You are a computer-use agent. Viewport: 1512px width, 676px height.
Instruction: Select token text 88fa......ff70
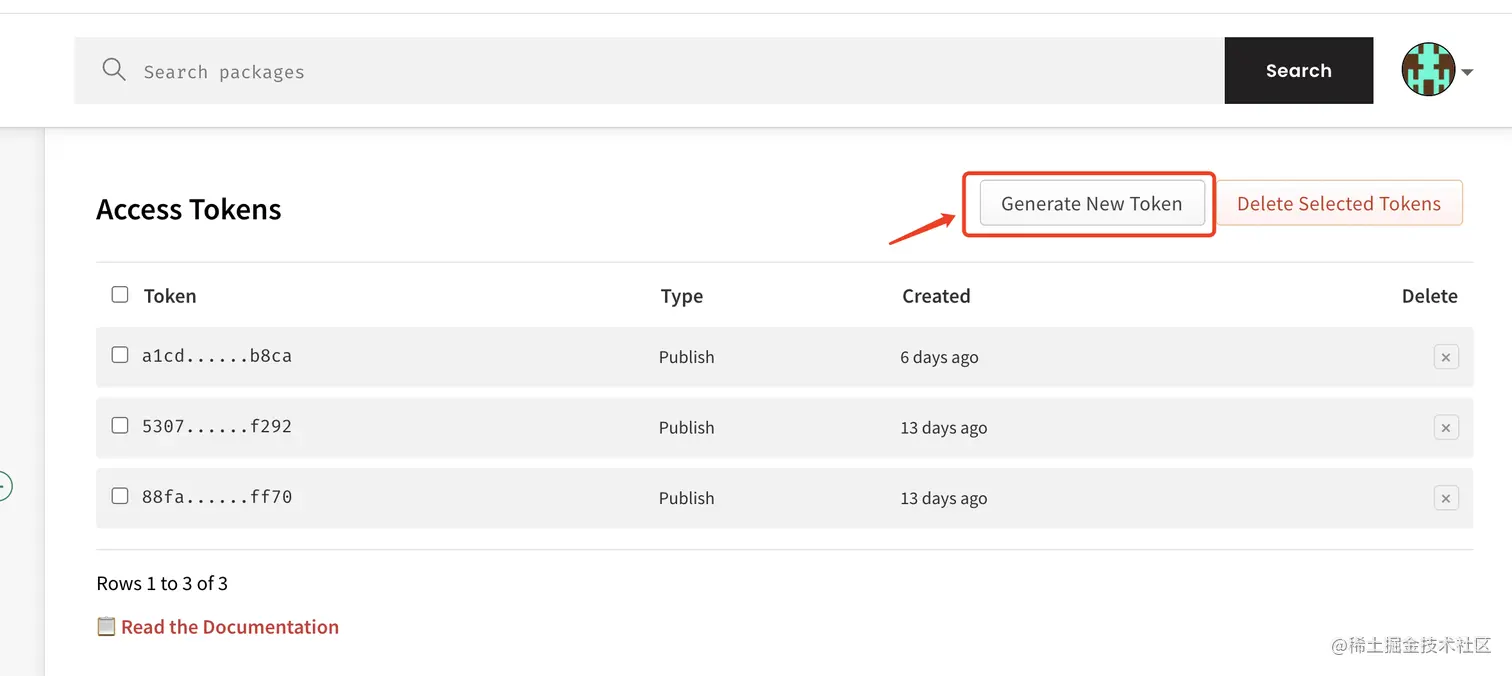[217, 497]
